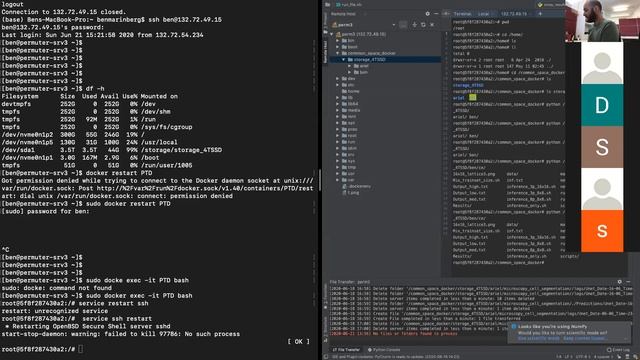Select the lib64 folder in remote tree
Image resolution: width=640 pixels, height=360 pixels.
coord(353,104)
